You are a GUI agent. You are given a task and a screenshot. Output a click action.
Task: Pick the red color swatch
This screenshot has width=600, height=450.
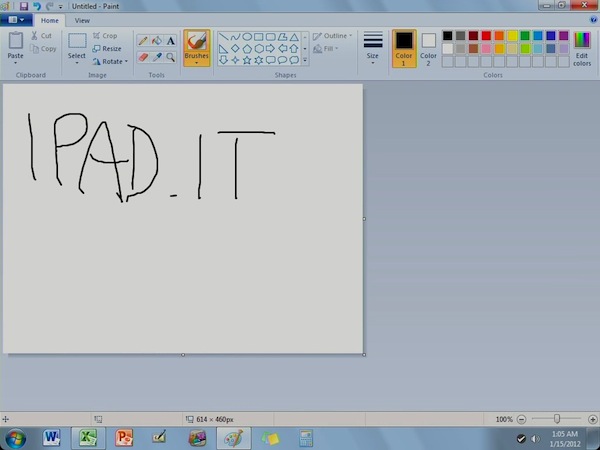(486, 36)
